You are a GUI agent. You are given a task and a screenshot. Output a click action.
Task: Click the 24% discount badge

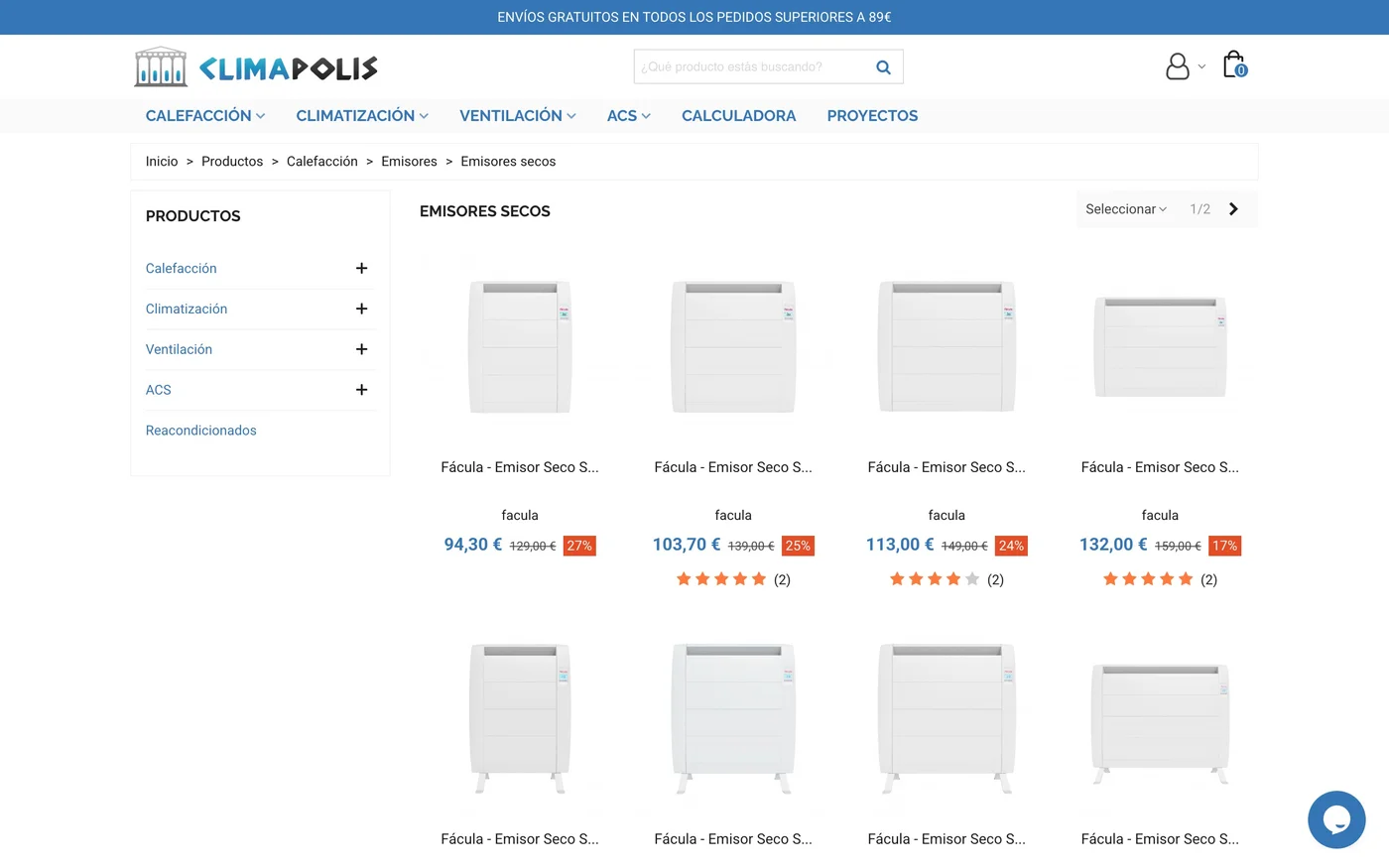tap(1011, 546)
